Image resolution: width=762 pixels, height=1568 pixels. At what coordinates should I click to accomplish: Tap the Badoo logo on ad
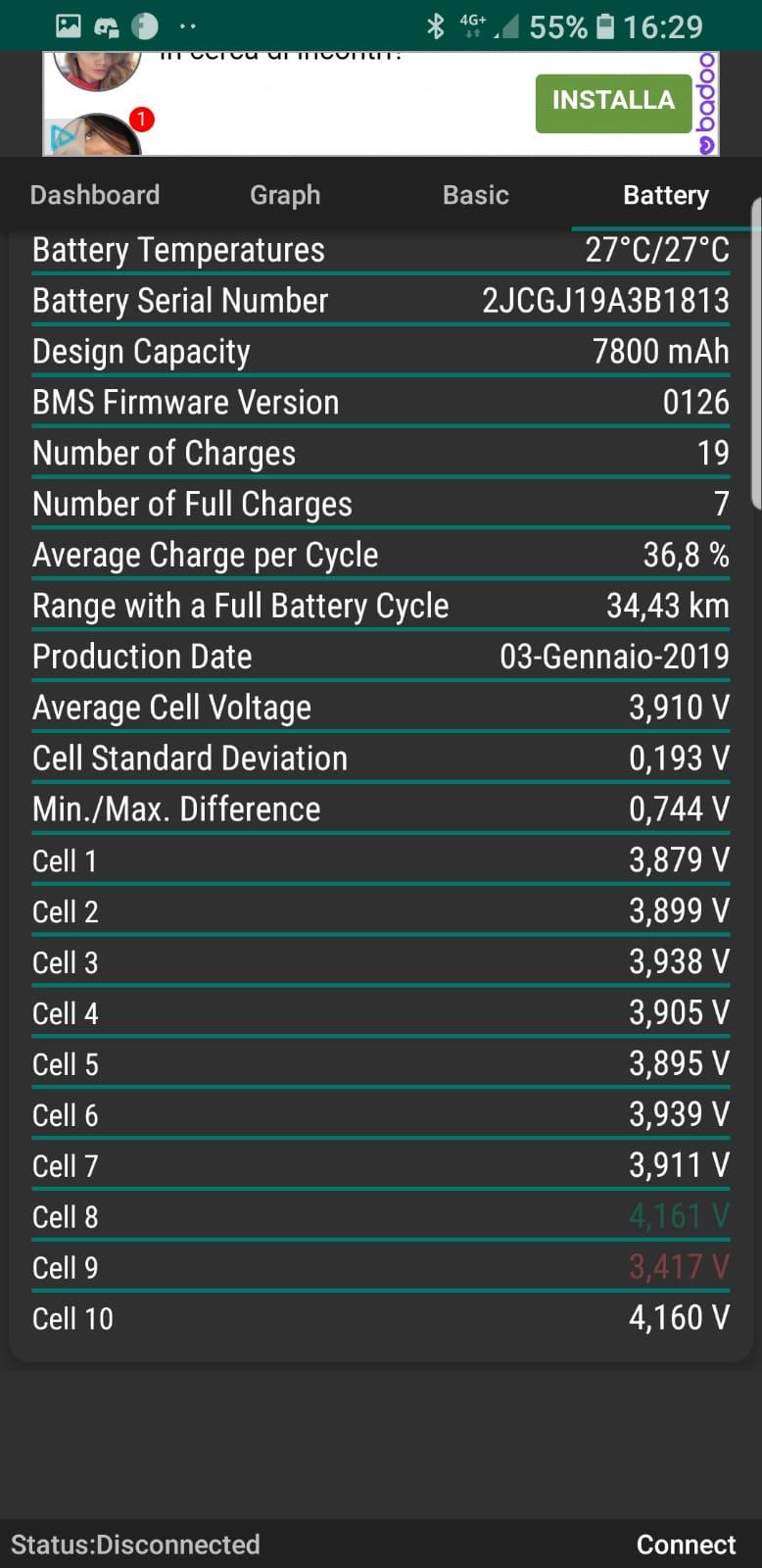pyautogui.click(x=706, y=104)
